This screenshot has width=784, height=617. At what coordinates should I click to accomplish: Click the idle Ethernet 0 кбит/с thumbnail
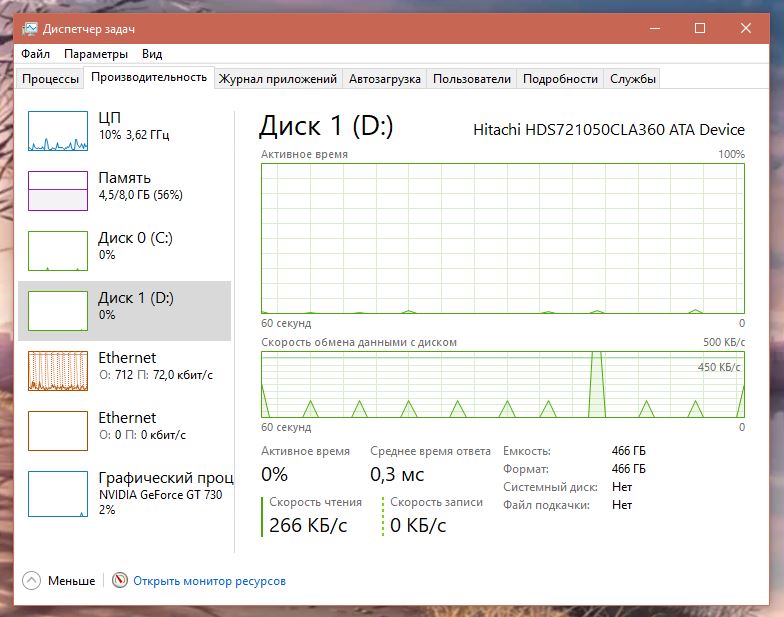pyautogui.click(x=58, y=431)
